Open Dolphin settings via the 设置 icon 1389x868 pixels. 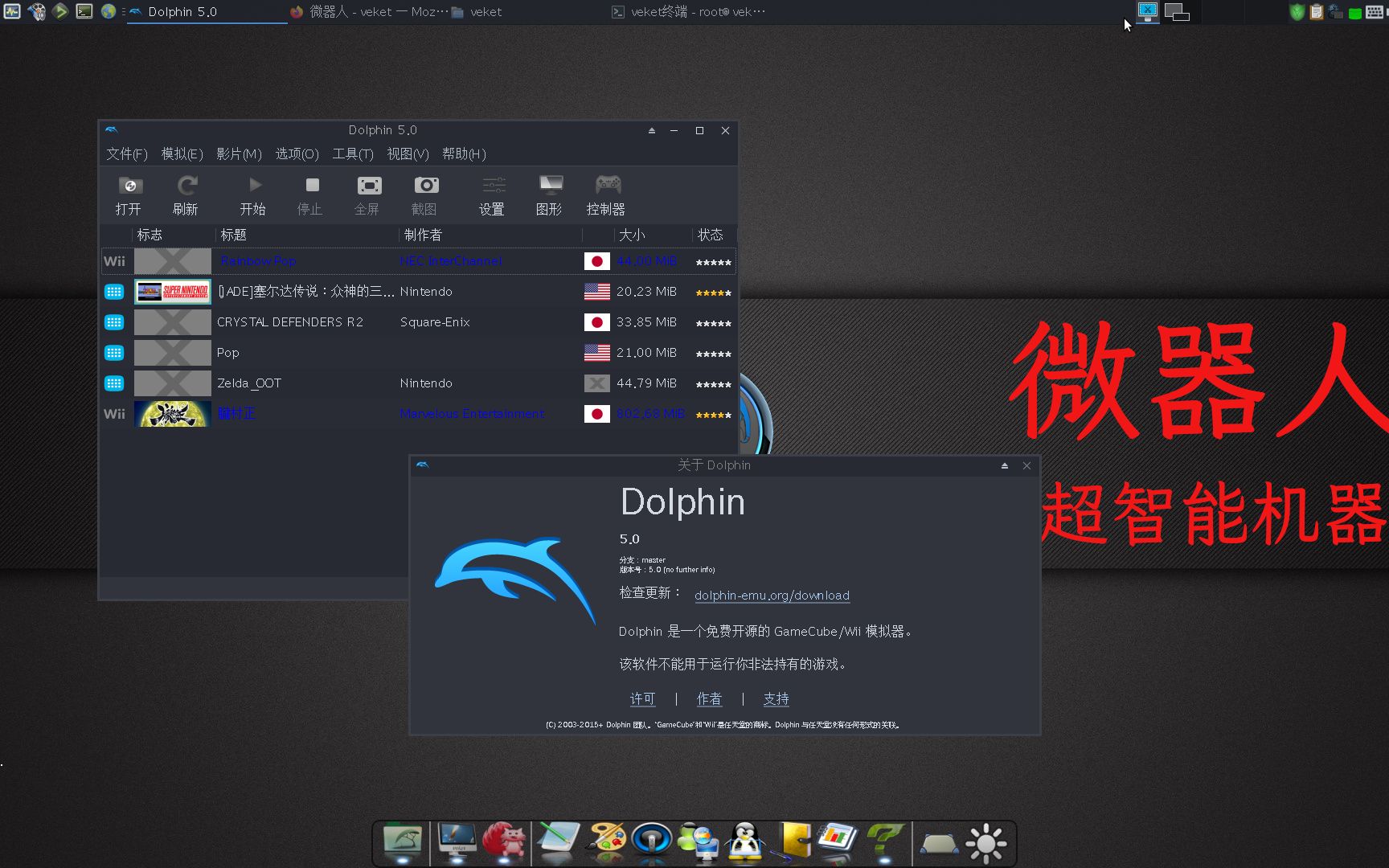[x=492, y=194]
